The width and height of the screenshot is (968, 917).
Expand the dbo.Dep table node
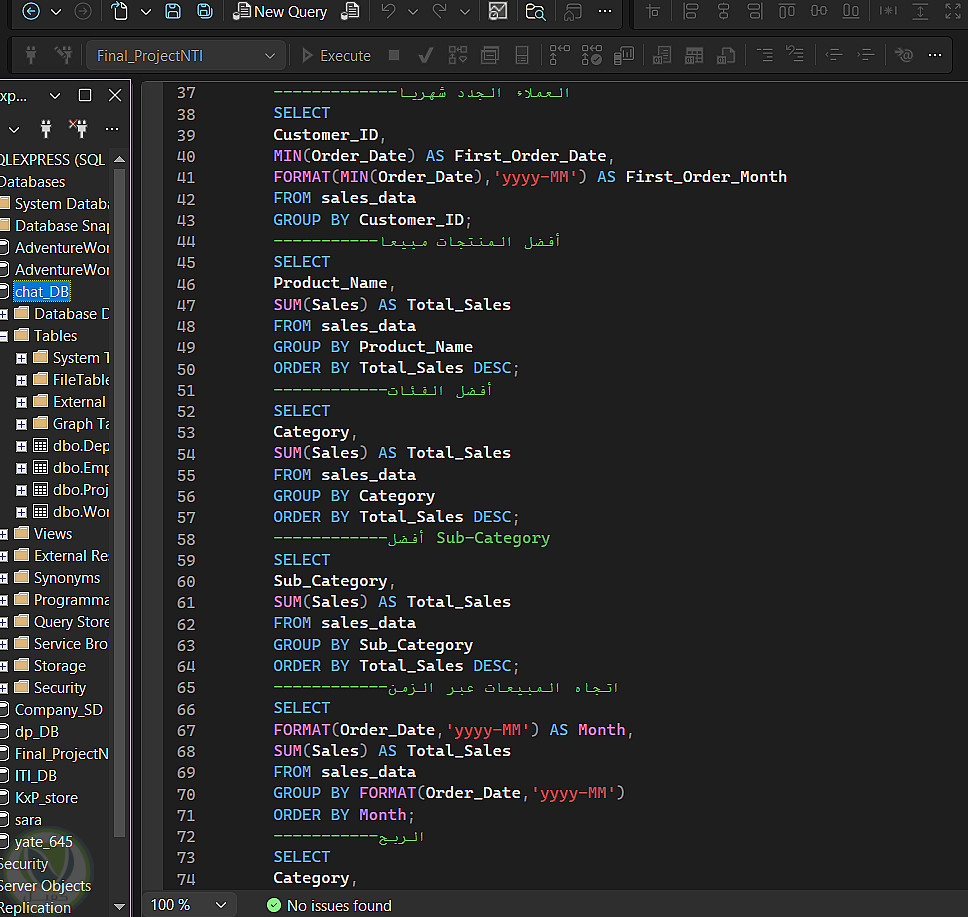point(21,446)
